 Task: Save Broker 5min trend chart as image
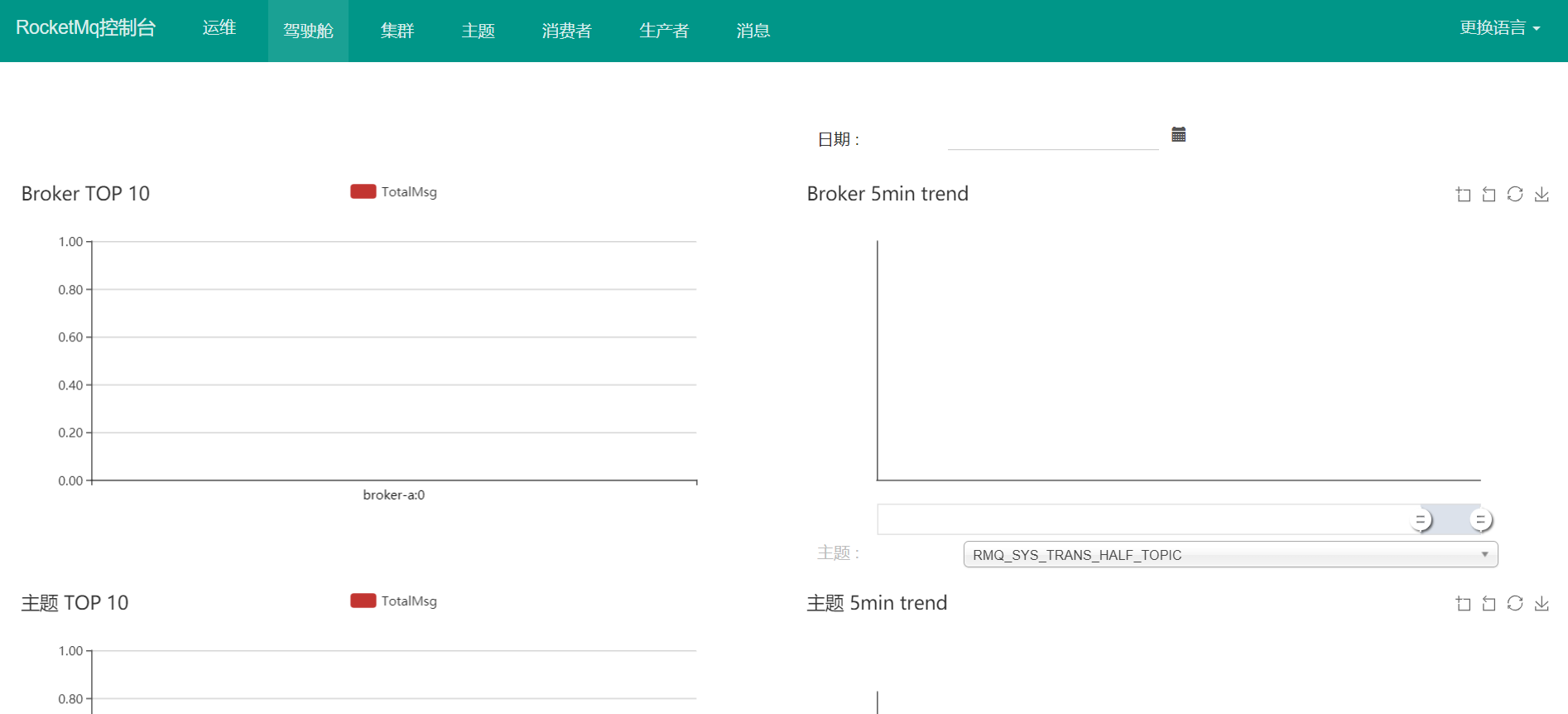point(1542,194)
